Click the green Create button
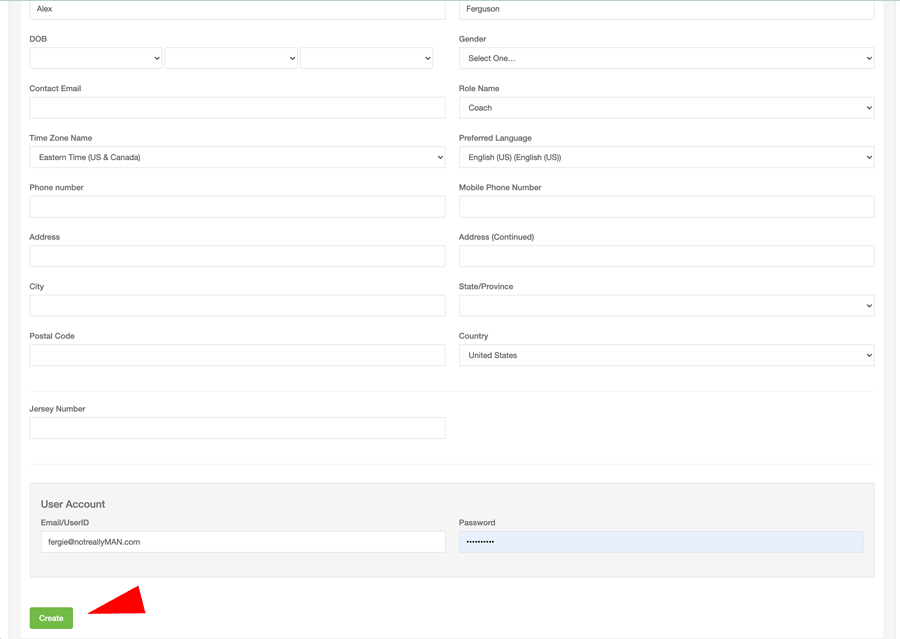 pos(51,618)
